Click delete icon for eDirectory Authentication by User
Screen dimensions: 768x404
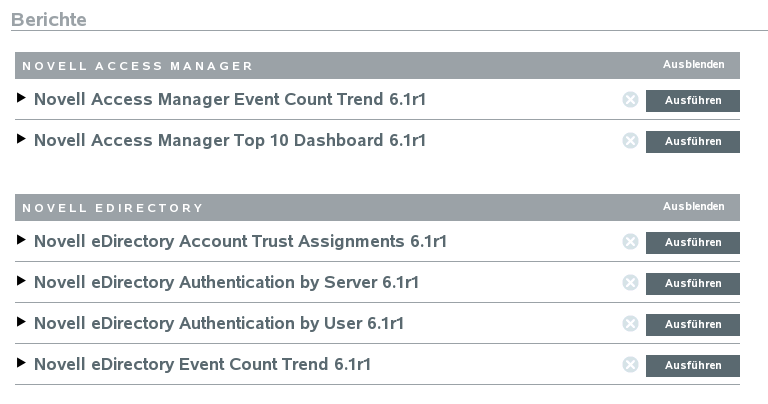(630, 324)
